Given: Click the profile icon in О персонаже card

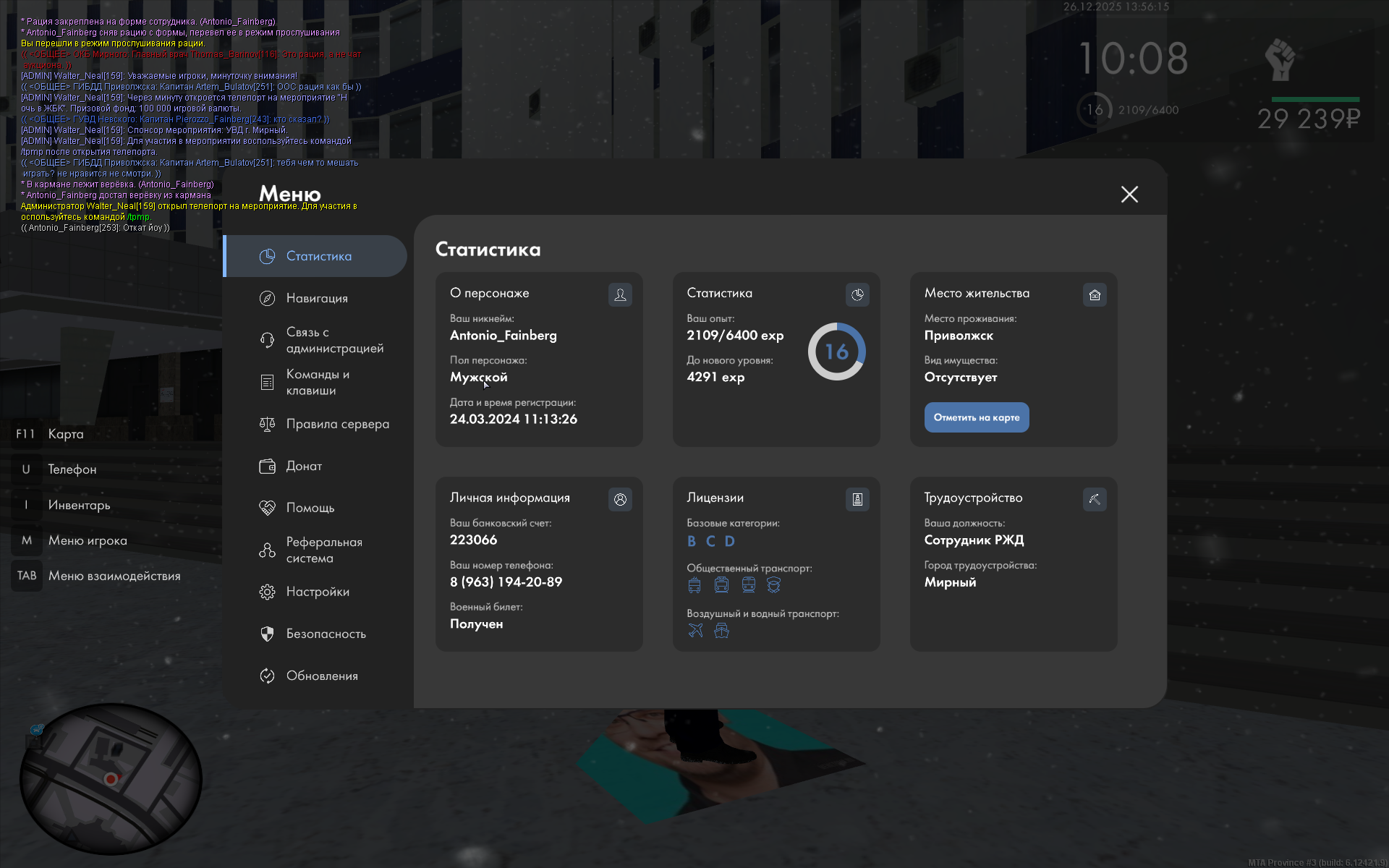Looking at the screenshot, I should click(620, 294).
